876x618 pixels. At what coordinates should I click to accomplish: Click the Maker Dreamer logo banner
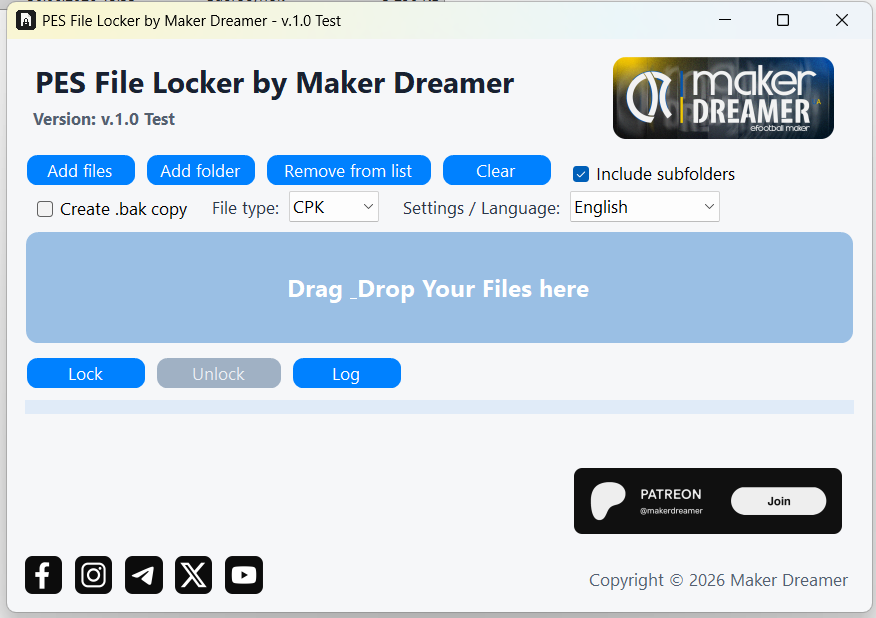pyautogui.click(x=723, y=98)
